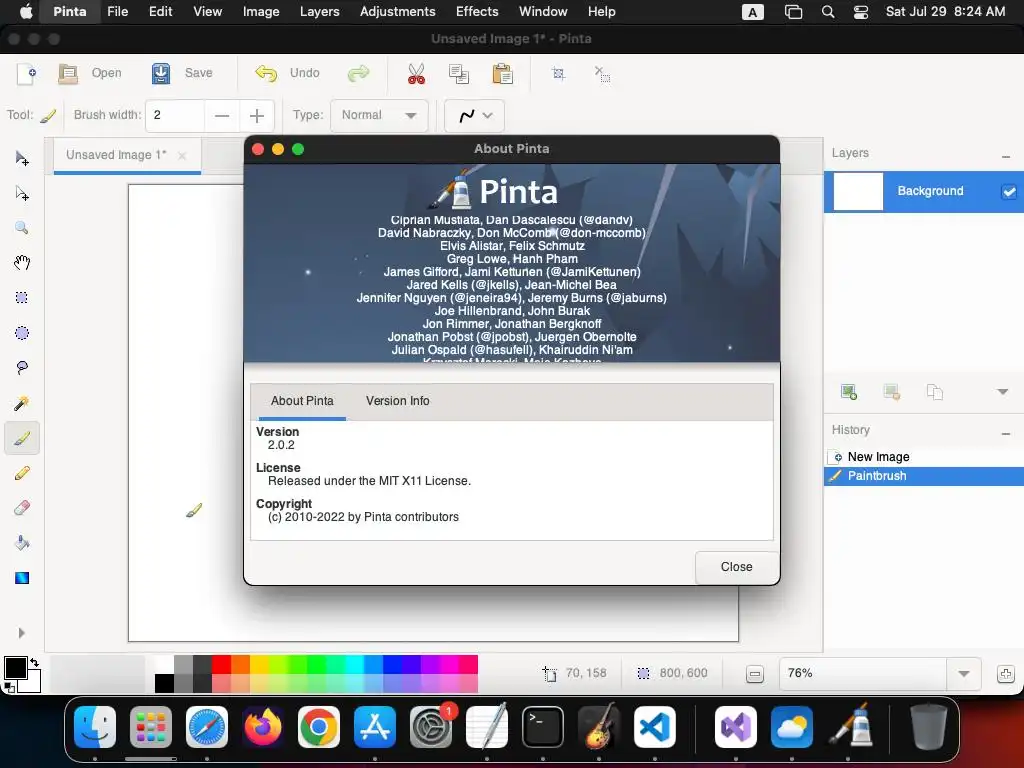Image resolution: width=1024 pixels, height=768 pixels.
Task: Click the black primary color swatch
Action: (x=16, y=668)
